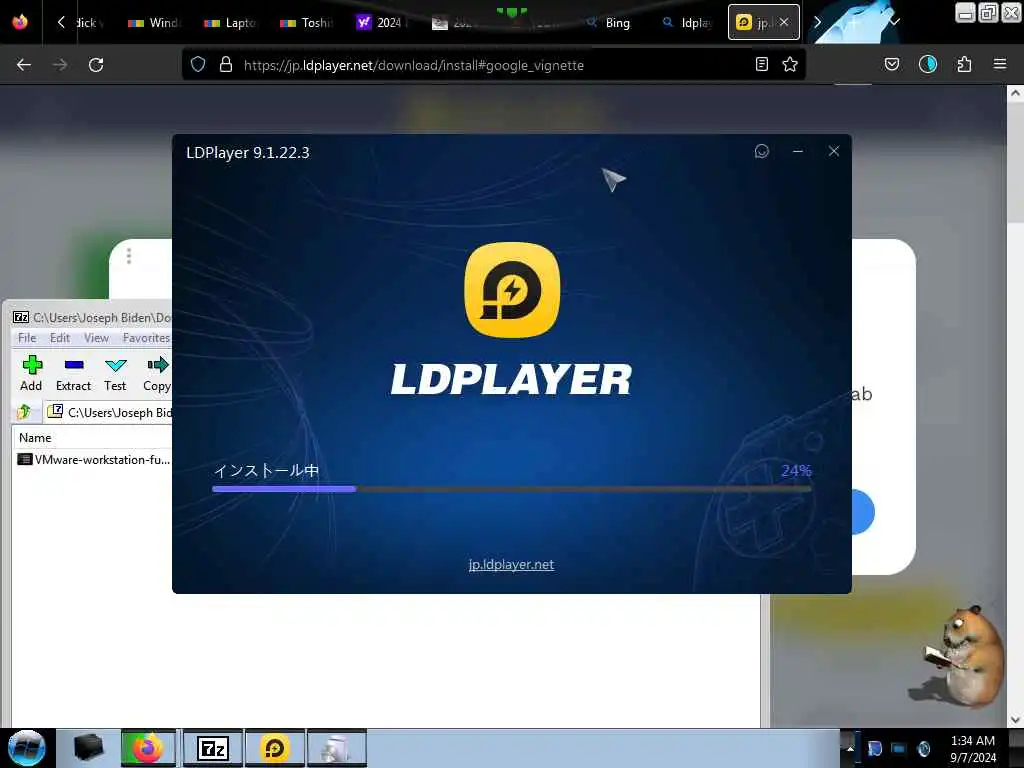Click the three-dot menu on the page card

point(129,256)
